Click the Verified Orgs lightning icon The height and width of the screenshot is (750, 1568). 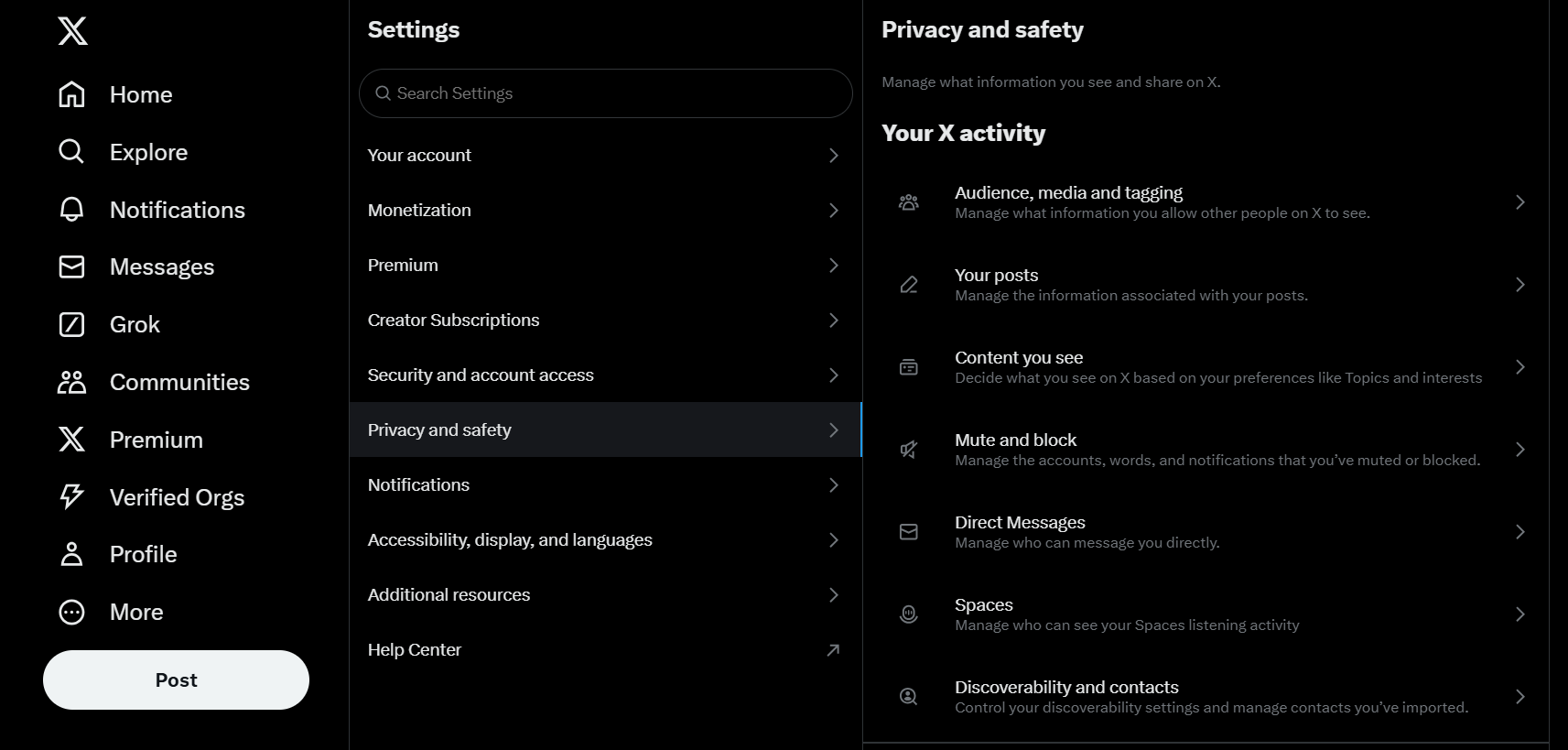click(71, 497)
